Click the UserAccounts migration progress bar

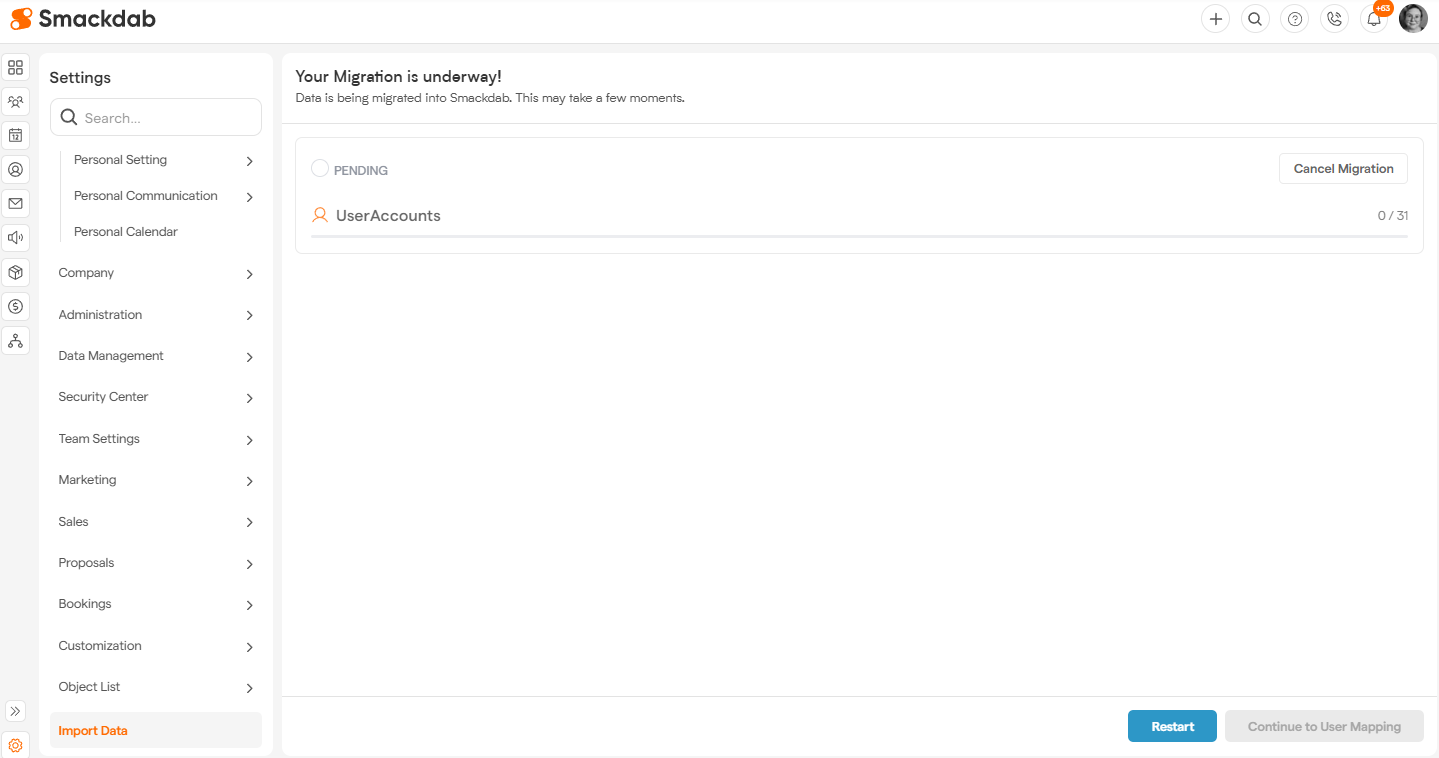point(858,236)
